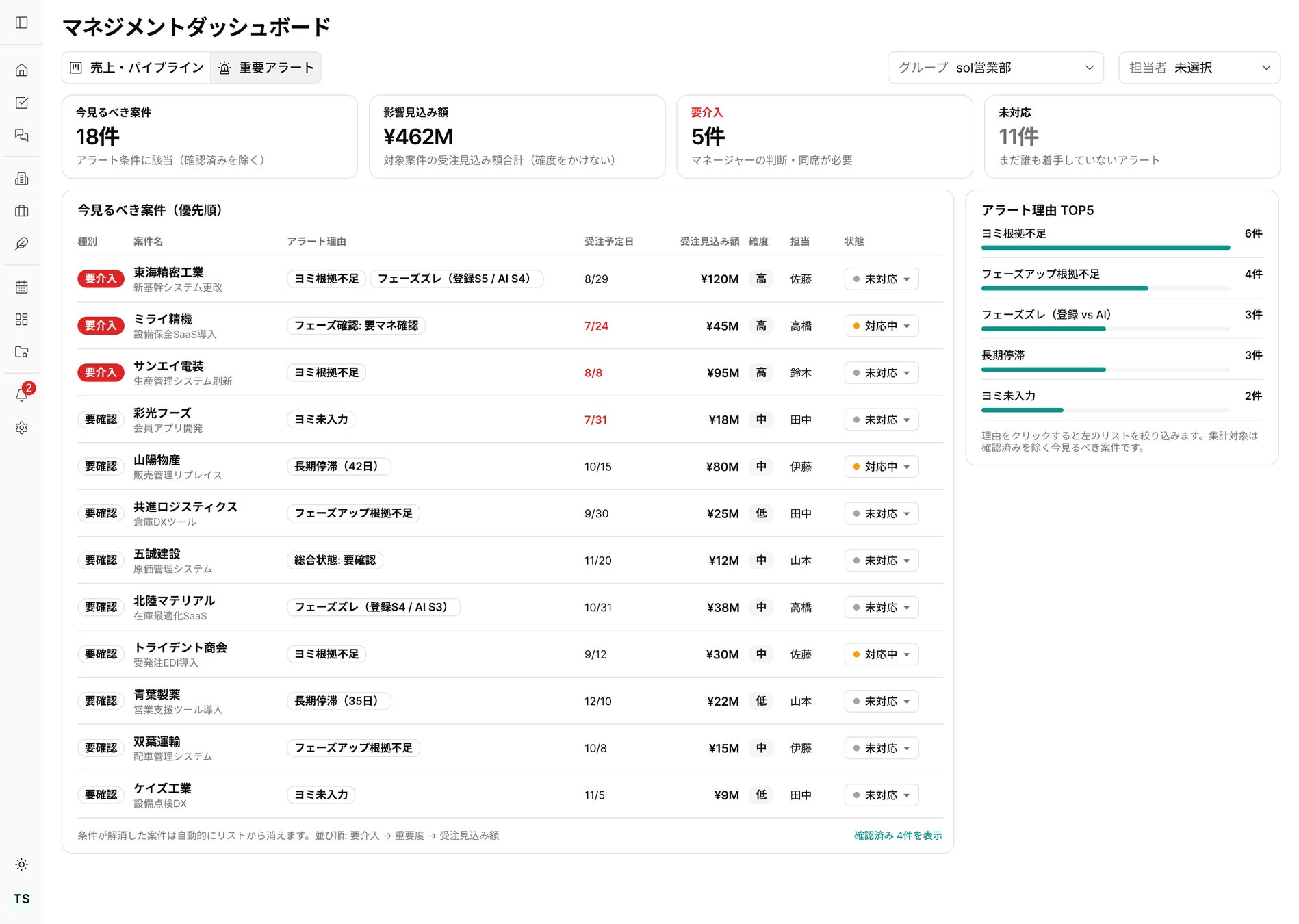This screenshot has height=924, width=1299.
Task: Filter by フェーズアップ根拠不足 in TOP5 panel
Action: (1122, 281)
